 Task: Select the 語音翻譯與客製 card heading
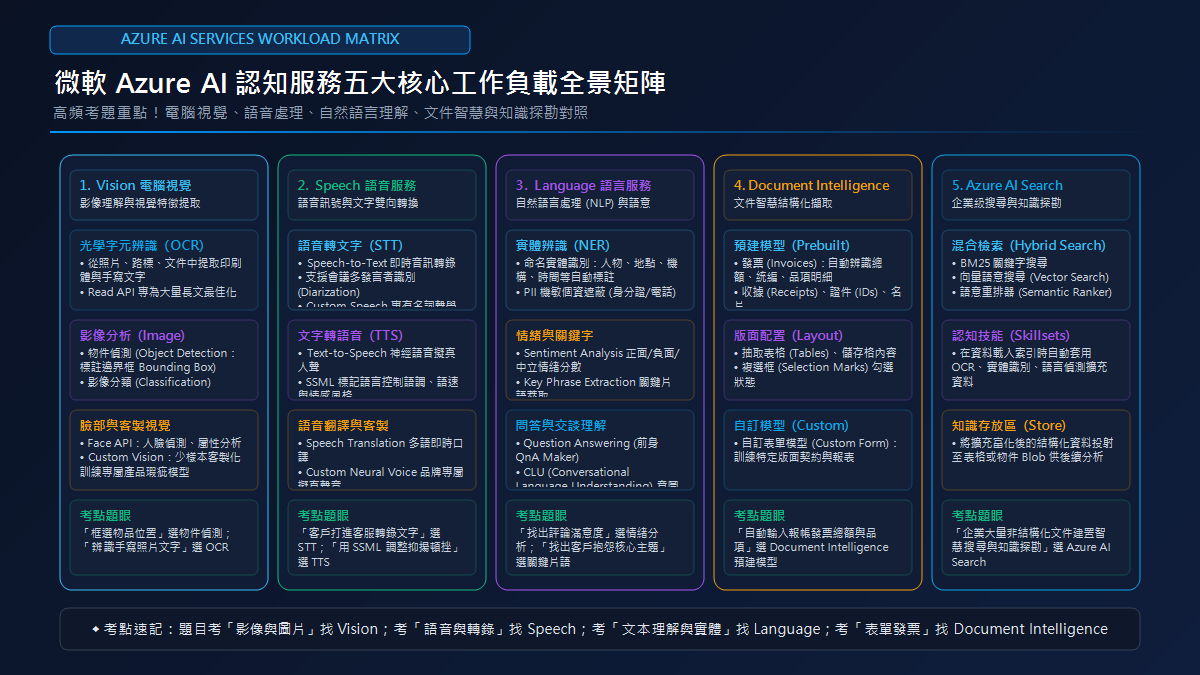pyautogui.click(x=343, y=425)
